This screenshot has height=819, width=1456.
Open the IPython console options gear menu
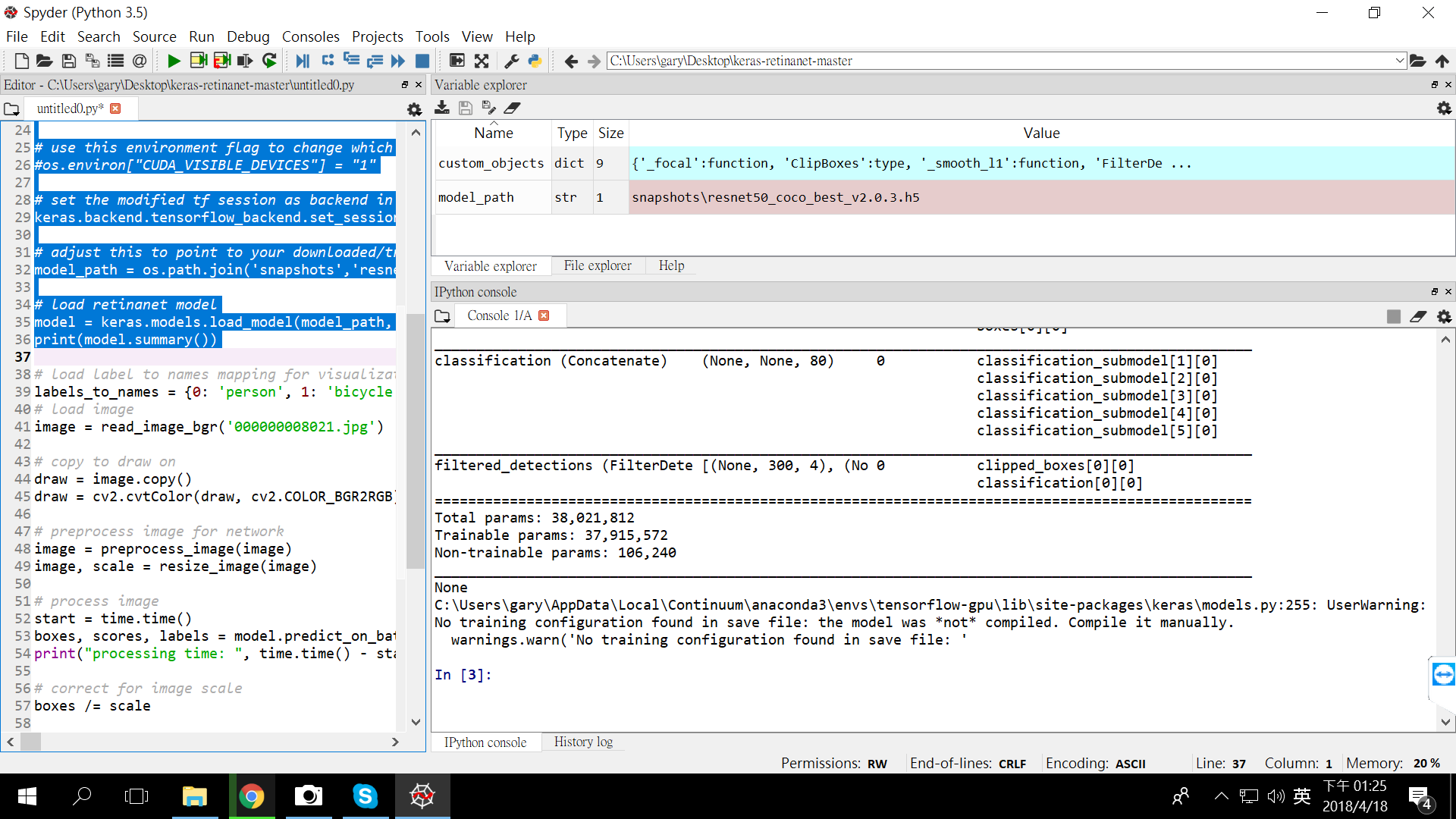[x=1444, y=316]
